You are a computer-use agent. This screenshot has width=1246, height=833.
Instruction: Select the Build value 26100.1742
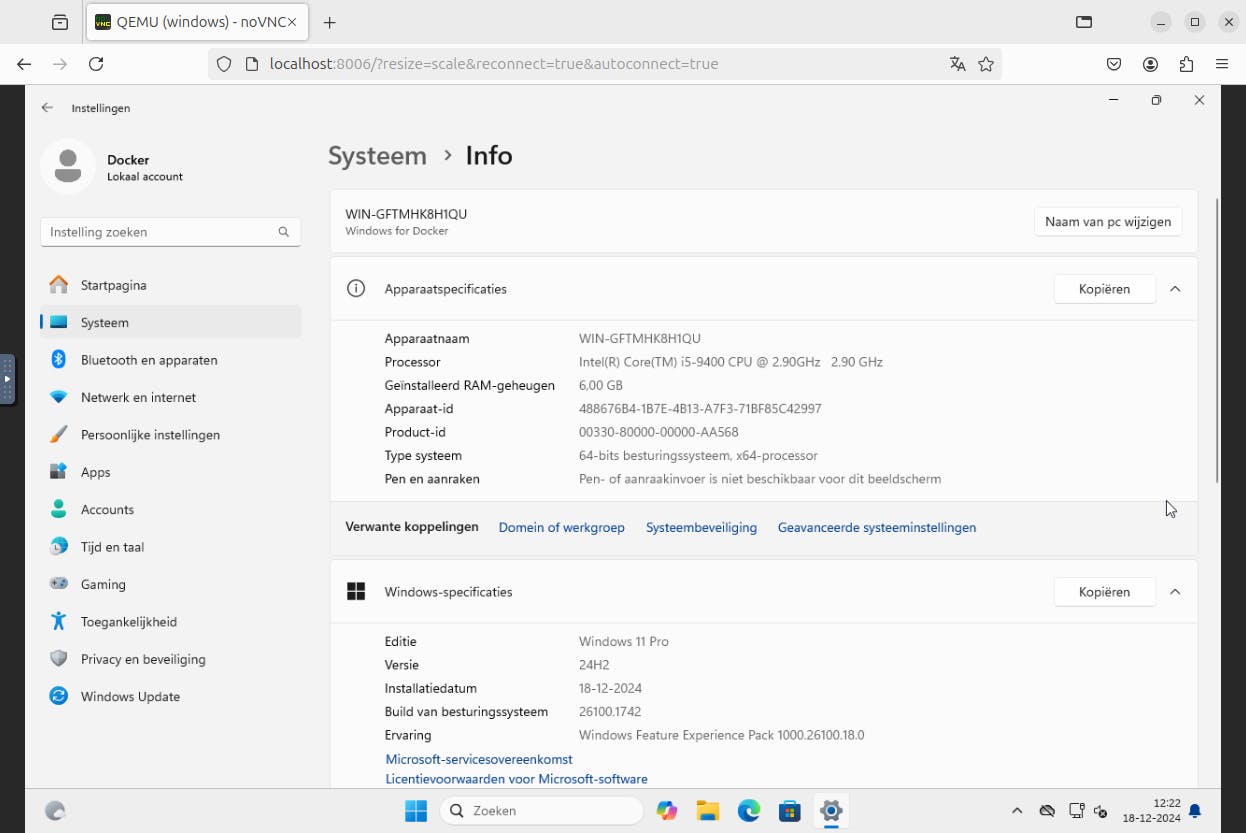coord(610,712)
